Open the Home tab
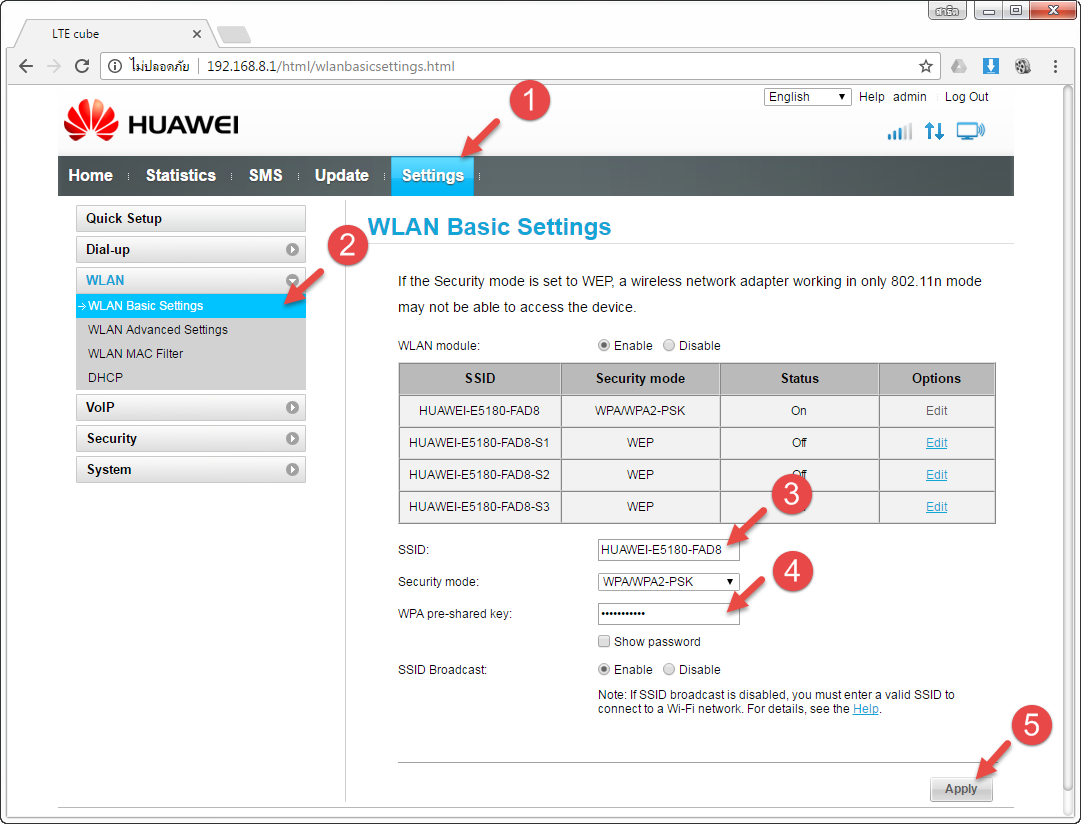This screenshot has height=824, width=1081. coord(90,175)
